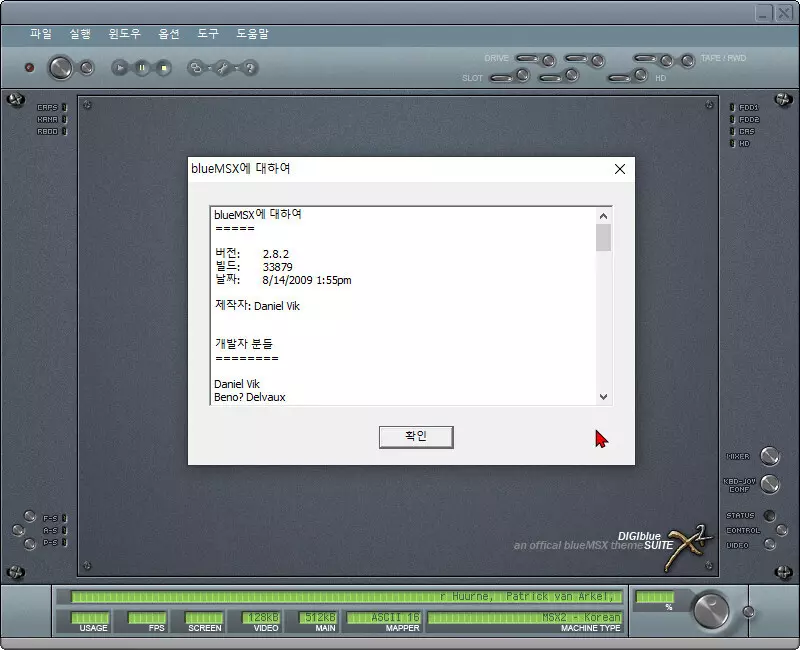Open the 실행 menu
This screenshot has height=650, width=800.
pos(80,34)
